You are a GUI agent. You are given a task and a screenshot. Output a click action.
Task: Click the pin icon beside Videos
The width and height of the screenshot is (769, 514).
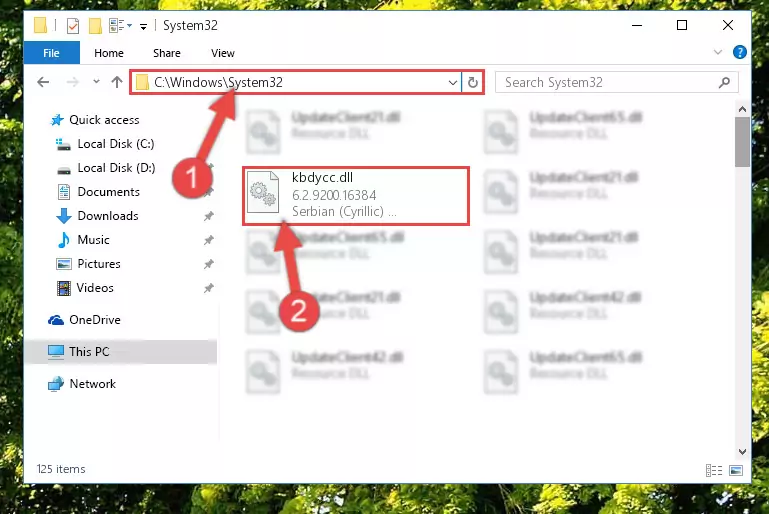(208, 288)
